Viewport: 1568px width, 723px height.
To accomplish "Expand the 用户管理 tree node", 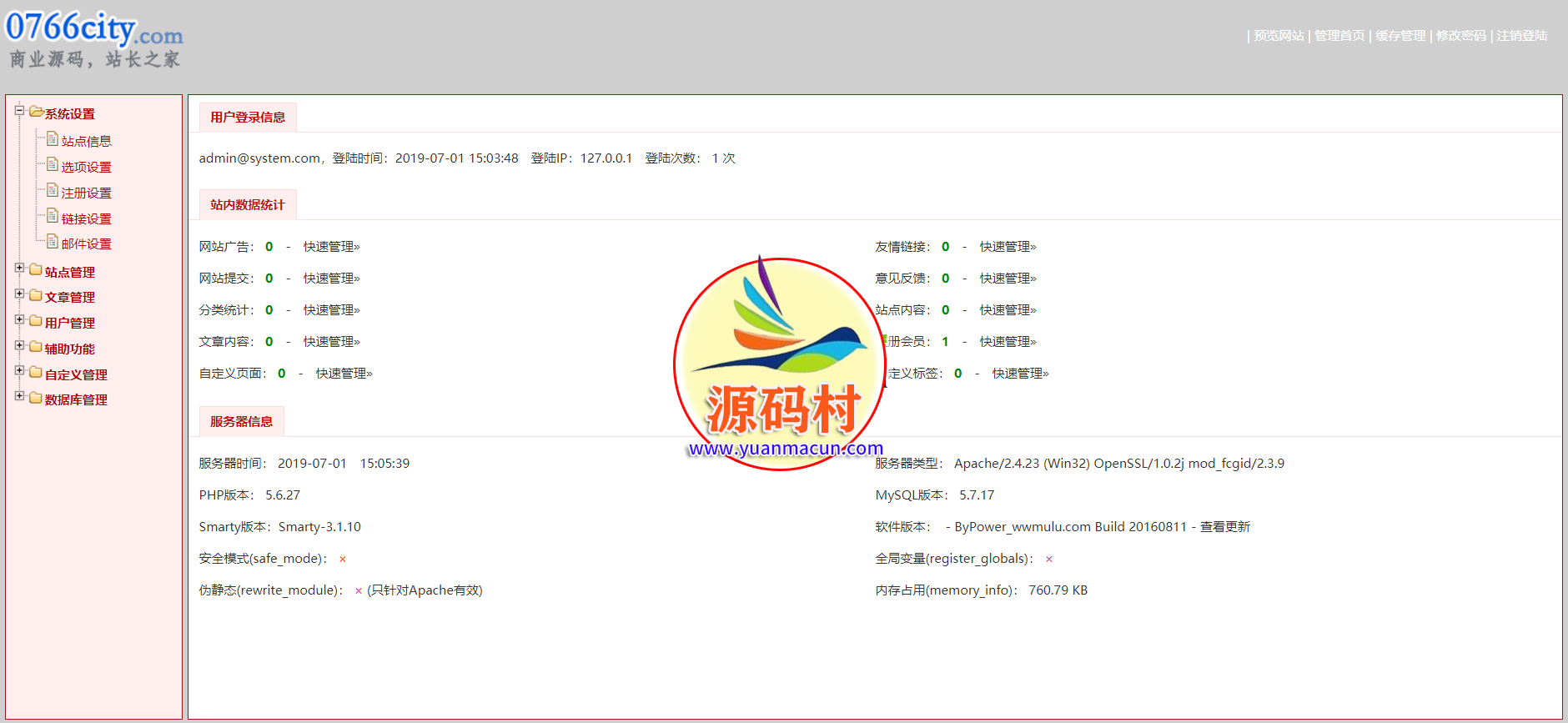I will click(19, 320).
